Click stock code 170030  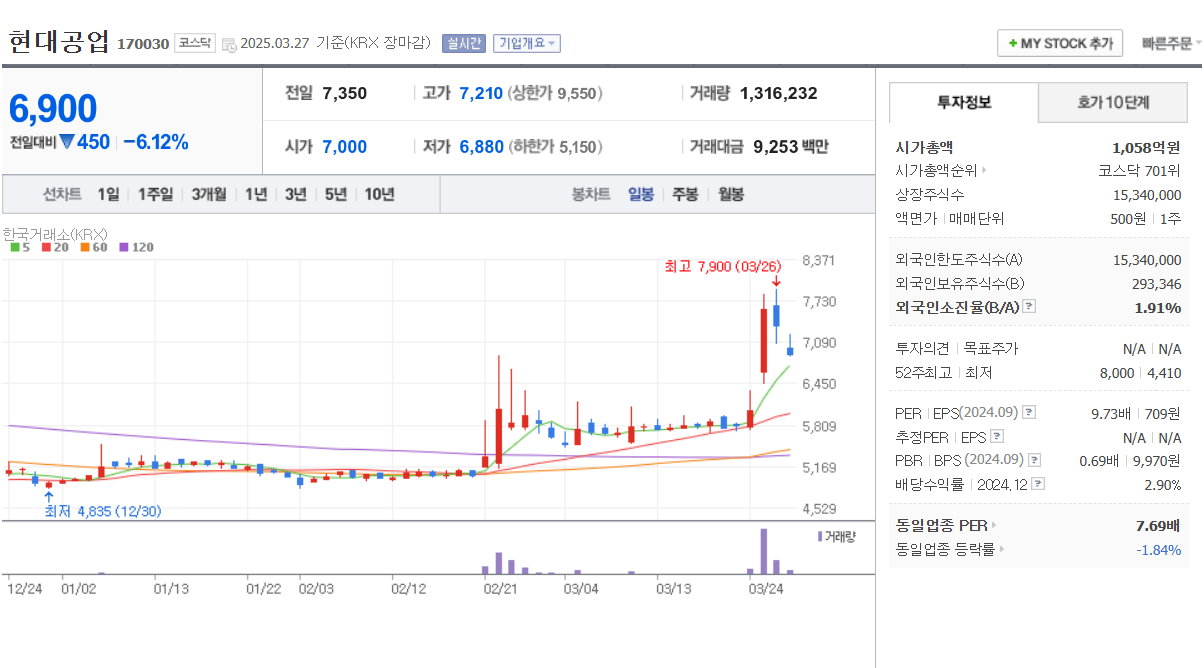click(x=143, y=44)
